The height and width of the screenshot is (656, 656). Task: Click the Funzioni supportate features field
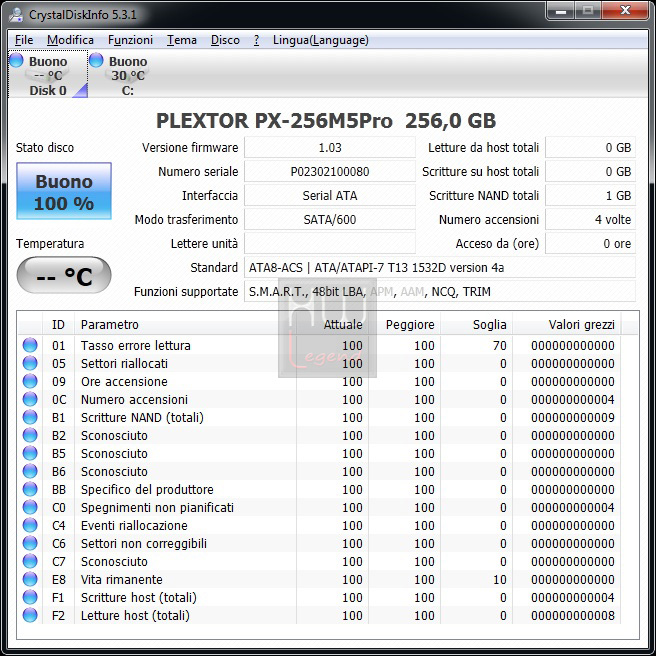[440, 292]
